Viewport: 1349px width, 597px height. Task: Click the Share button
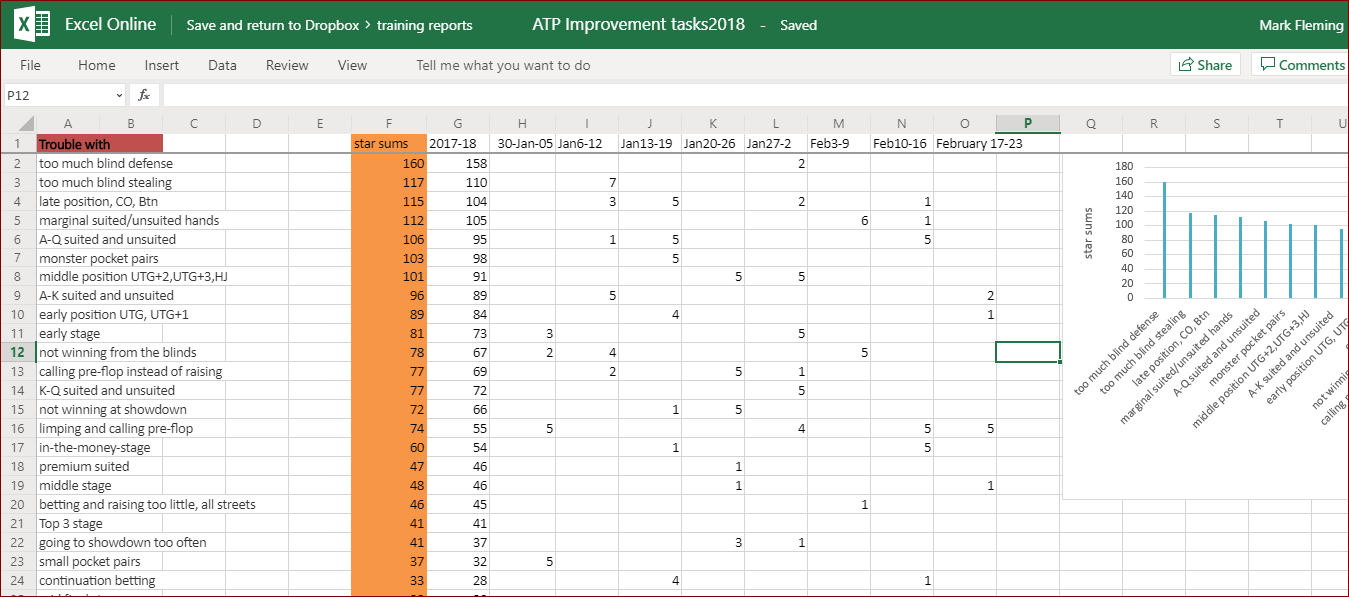click(x=1205, y=65)
